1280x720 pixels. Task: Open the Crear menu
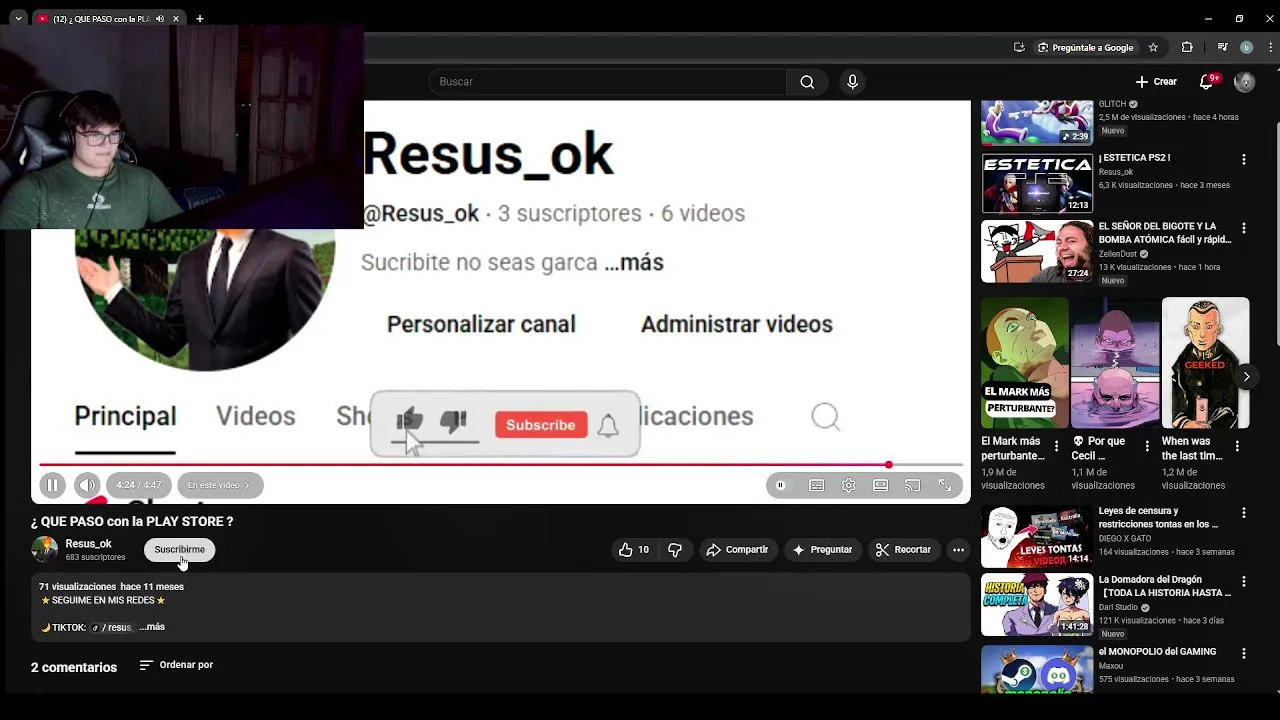coord(1156,82)
